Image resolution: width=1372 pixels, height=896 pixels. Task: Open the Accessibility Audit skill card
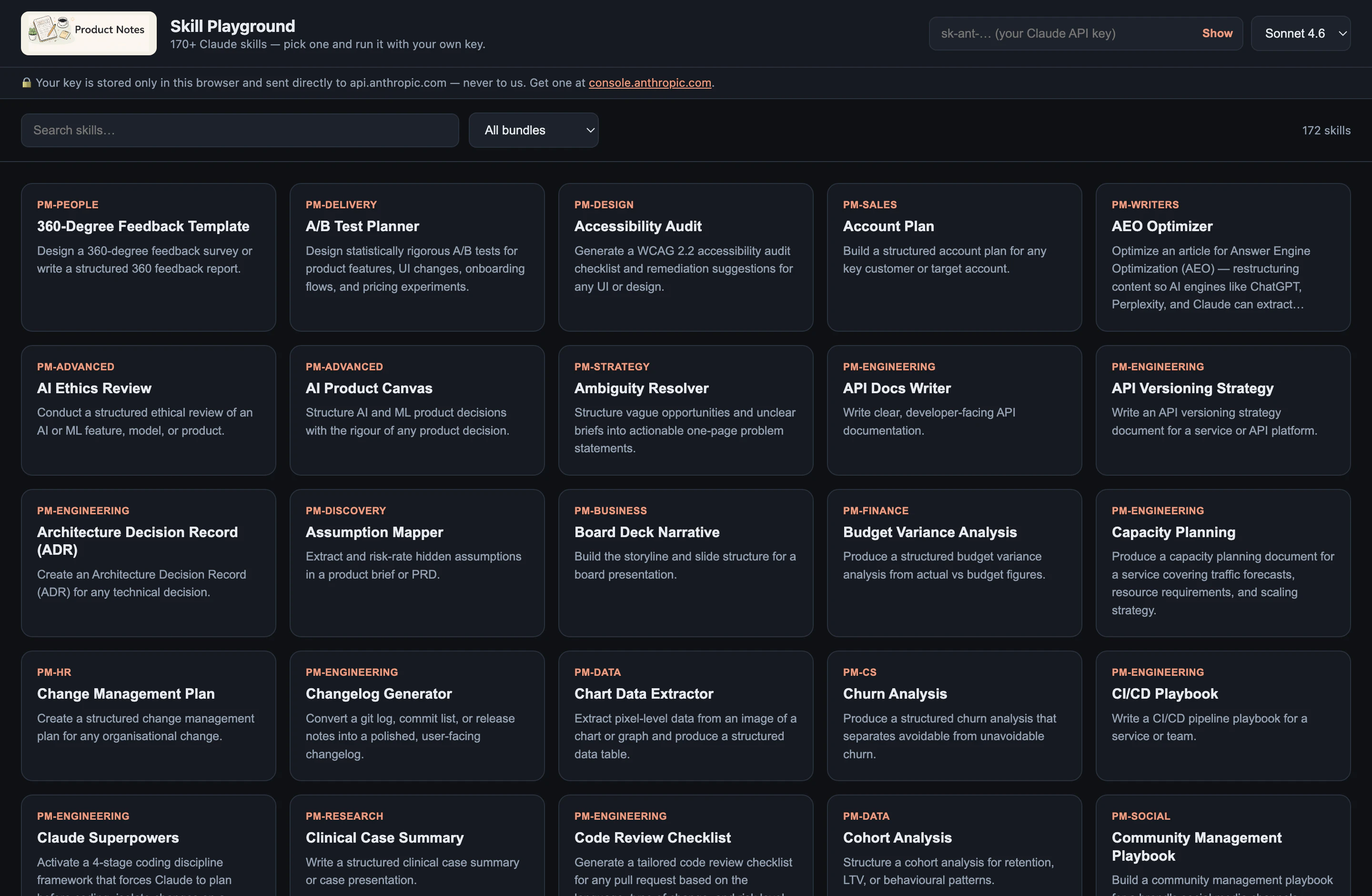click(686, 257)
